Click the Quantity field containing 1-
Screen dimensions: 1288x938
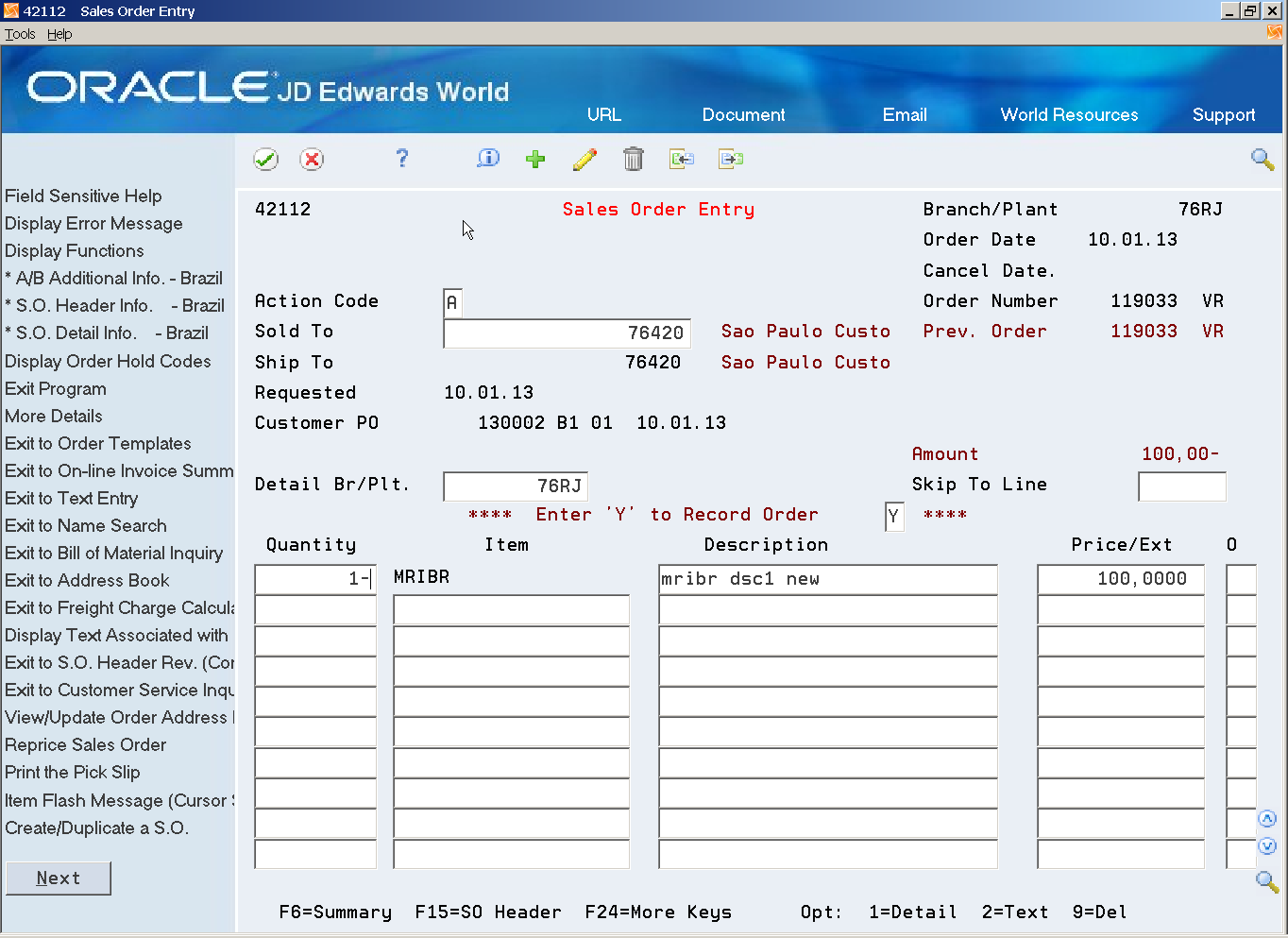[x=315, y=579]
